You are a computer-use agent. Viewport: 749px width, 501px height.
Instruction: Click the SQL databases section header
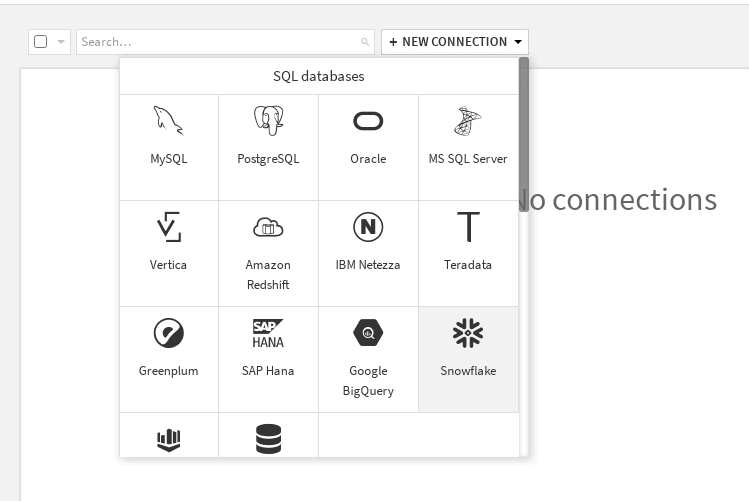[319, 76]
